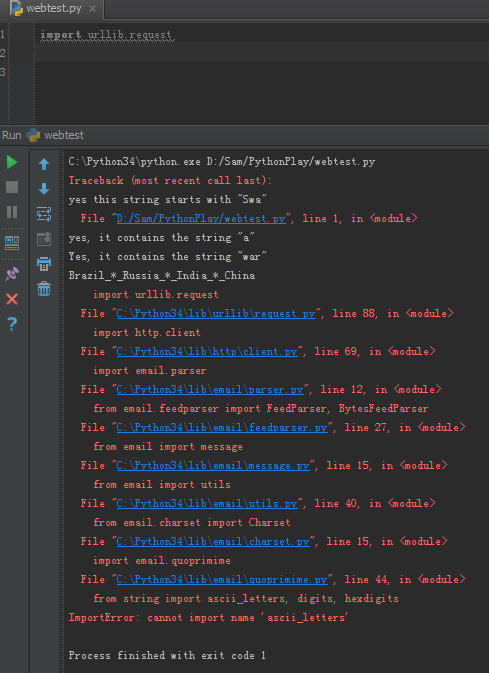The image size is (489, 673).
Task: Open the D:/Sam/PythonPlay/webtest.py link
Action: pos(201,218)
